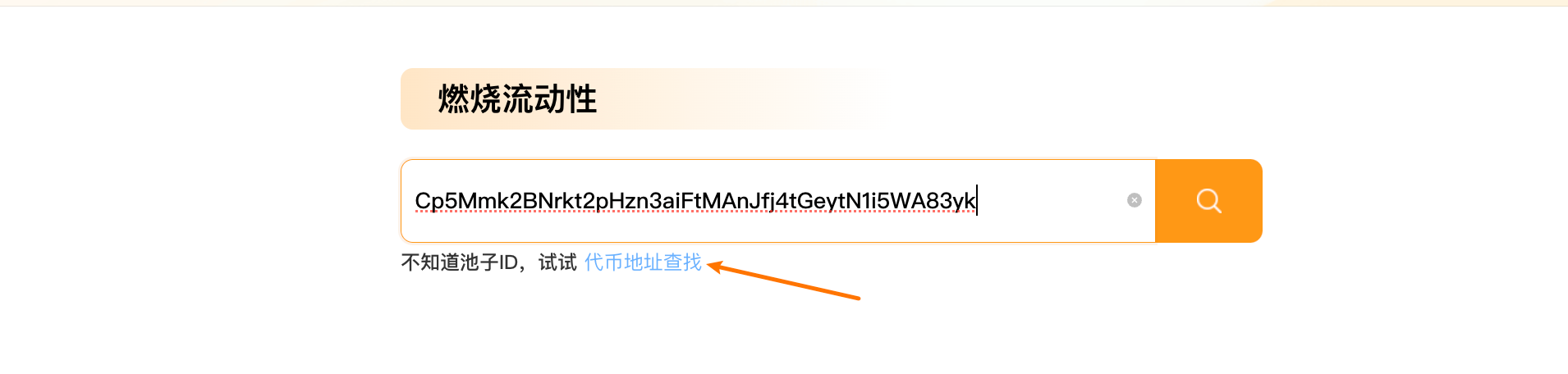Click the gray circular clear button in the field
1568x374 pixels.
tap(1135, 200)
